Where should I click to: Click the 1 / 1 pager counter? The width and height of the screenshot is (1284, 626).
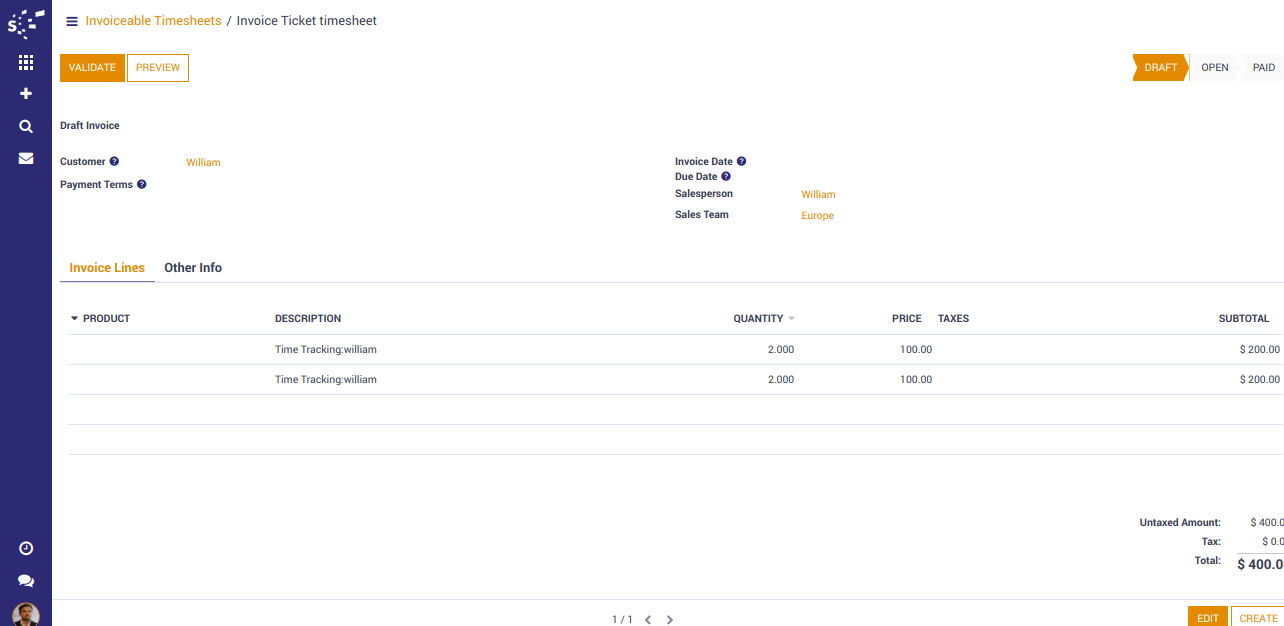pos(622,620)
